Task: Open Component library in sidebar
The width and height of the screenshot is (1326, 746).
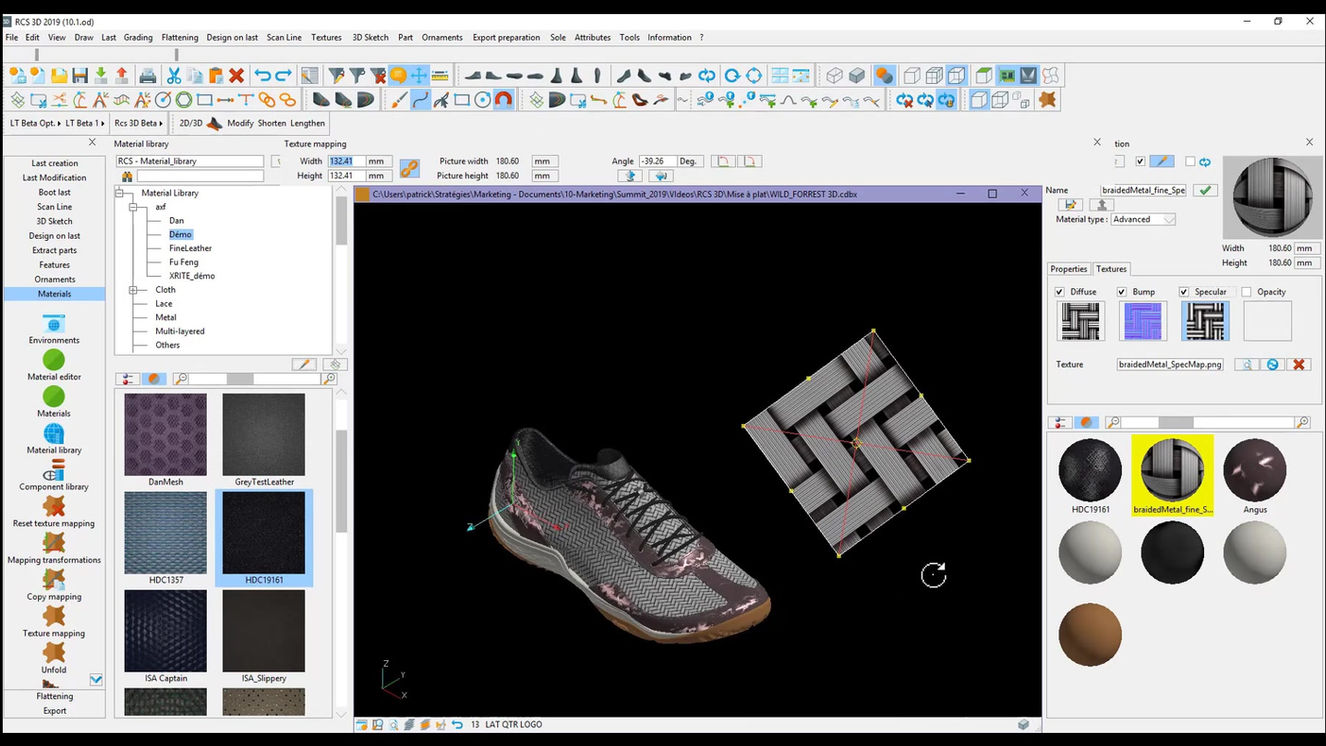Action: coord(54,476)
